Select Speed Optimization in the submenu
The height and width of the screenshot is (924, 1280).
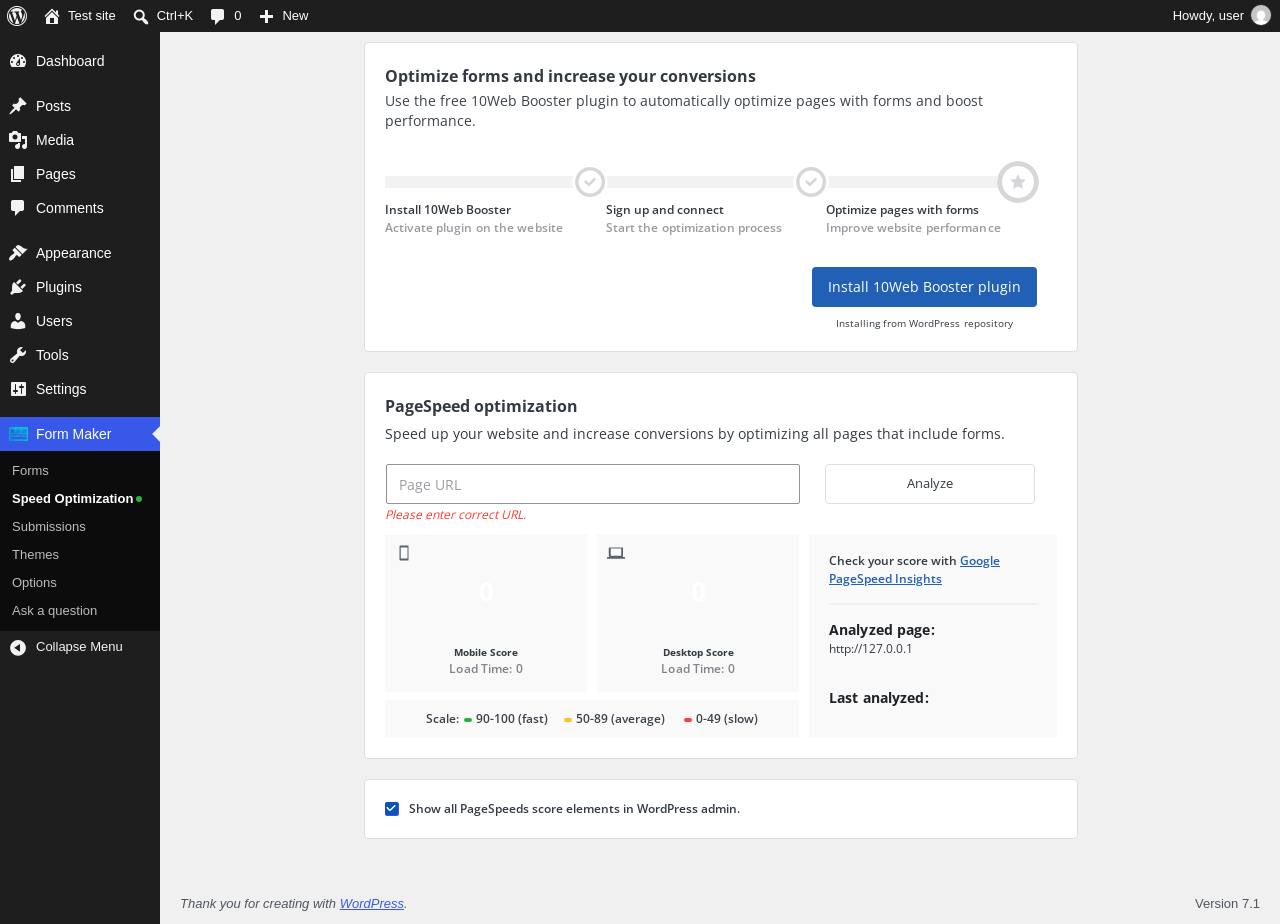pos(72,499)
